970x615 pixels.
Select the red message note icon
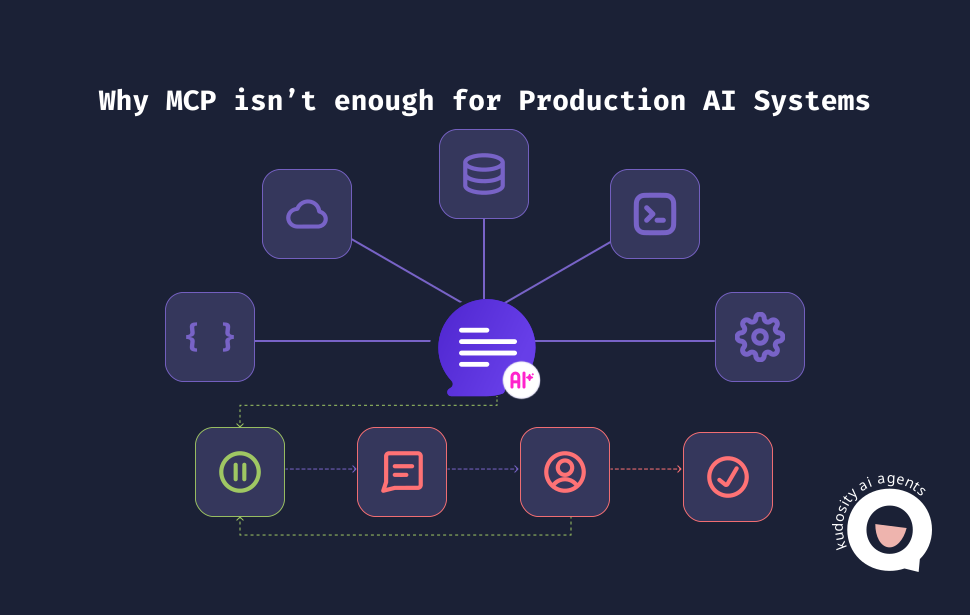click(x=403, y=472)
